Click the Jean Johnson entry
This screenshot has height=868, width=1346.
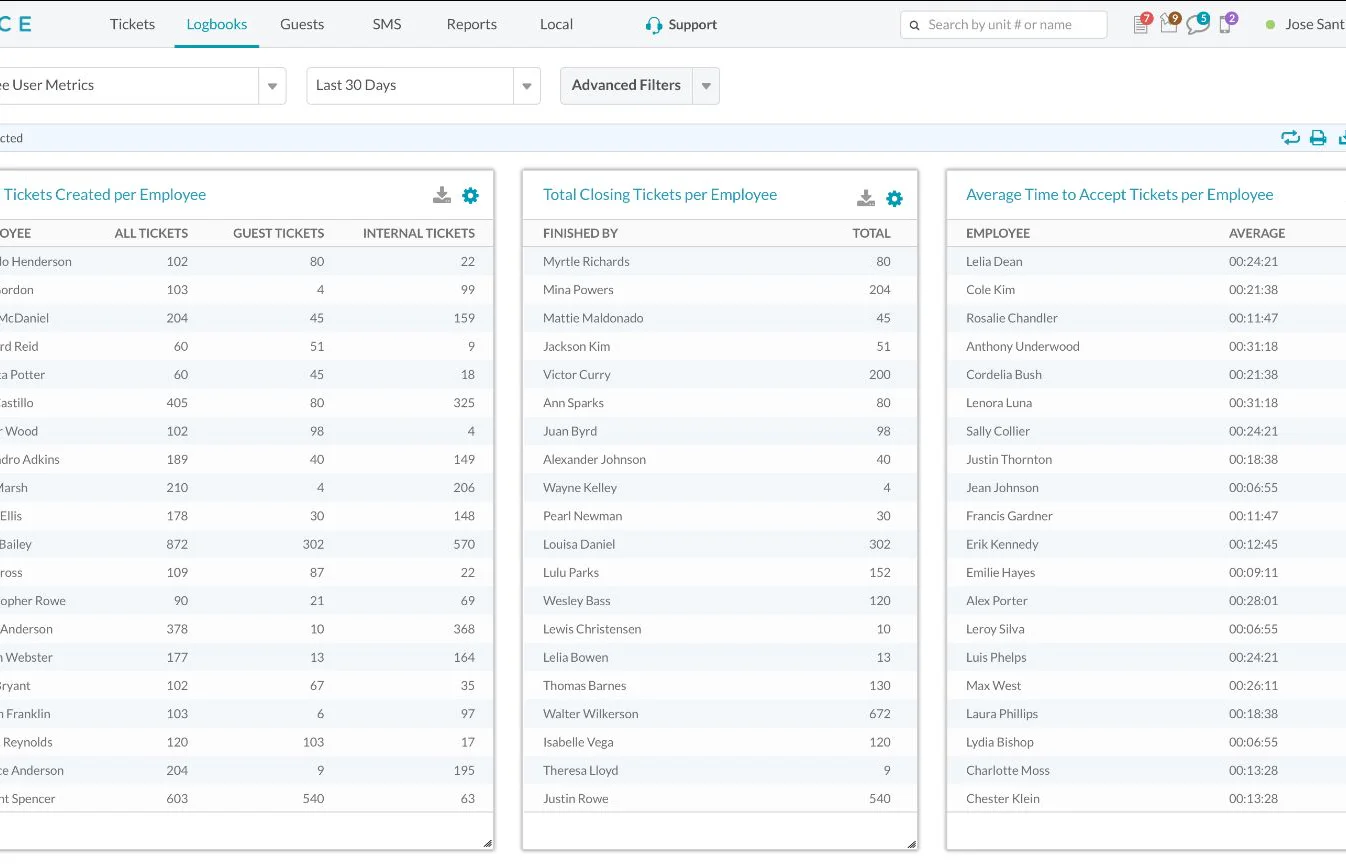click(x=1002, y=488)
